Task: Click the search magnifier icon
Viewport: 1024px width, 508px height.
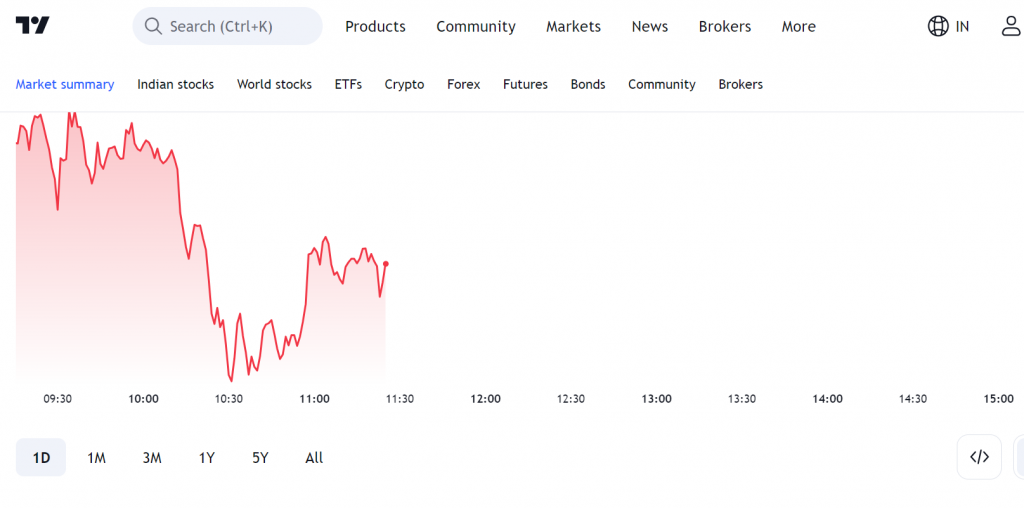Action: click(153, 26)
